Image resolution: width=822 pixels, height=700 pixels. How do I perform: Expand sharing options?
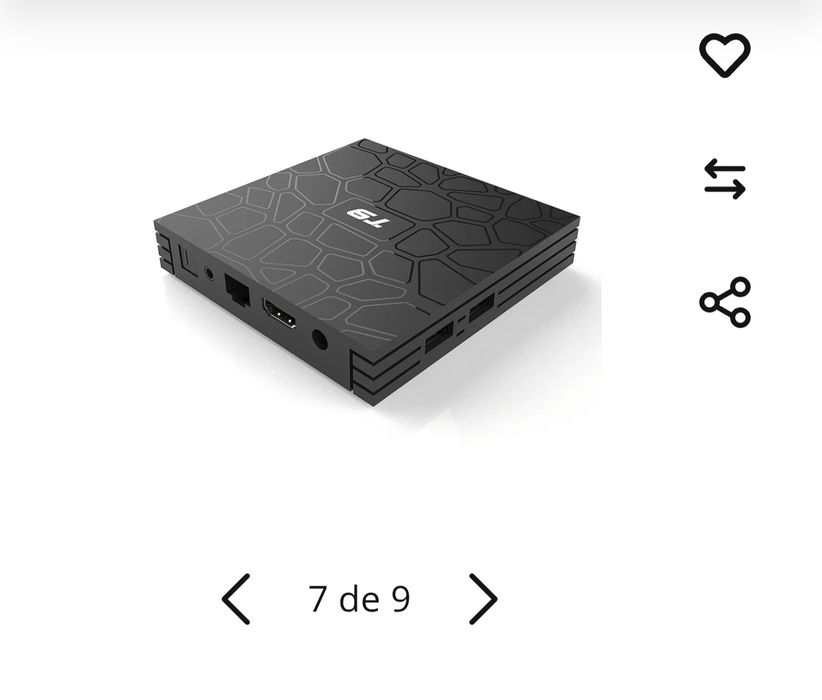pos(725,303)
